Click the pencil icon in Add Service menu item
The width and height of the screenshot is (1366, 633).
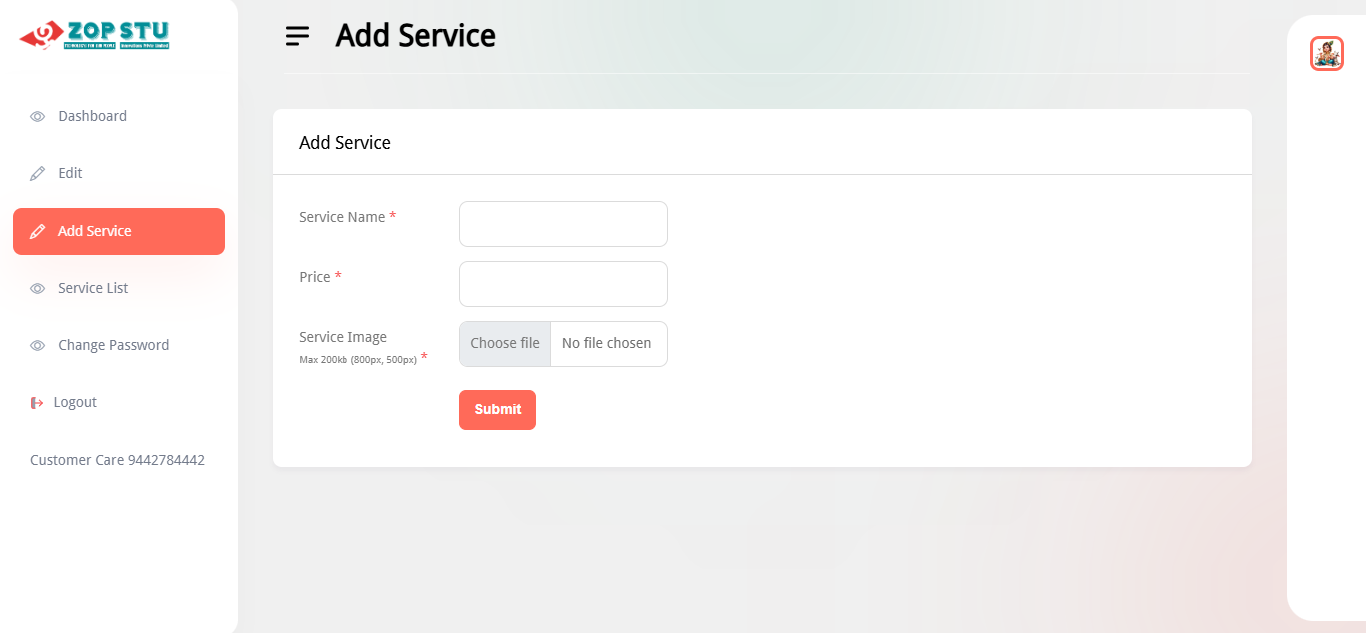(x=38, y=232)
